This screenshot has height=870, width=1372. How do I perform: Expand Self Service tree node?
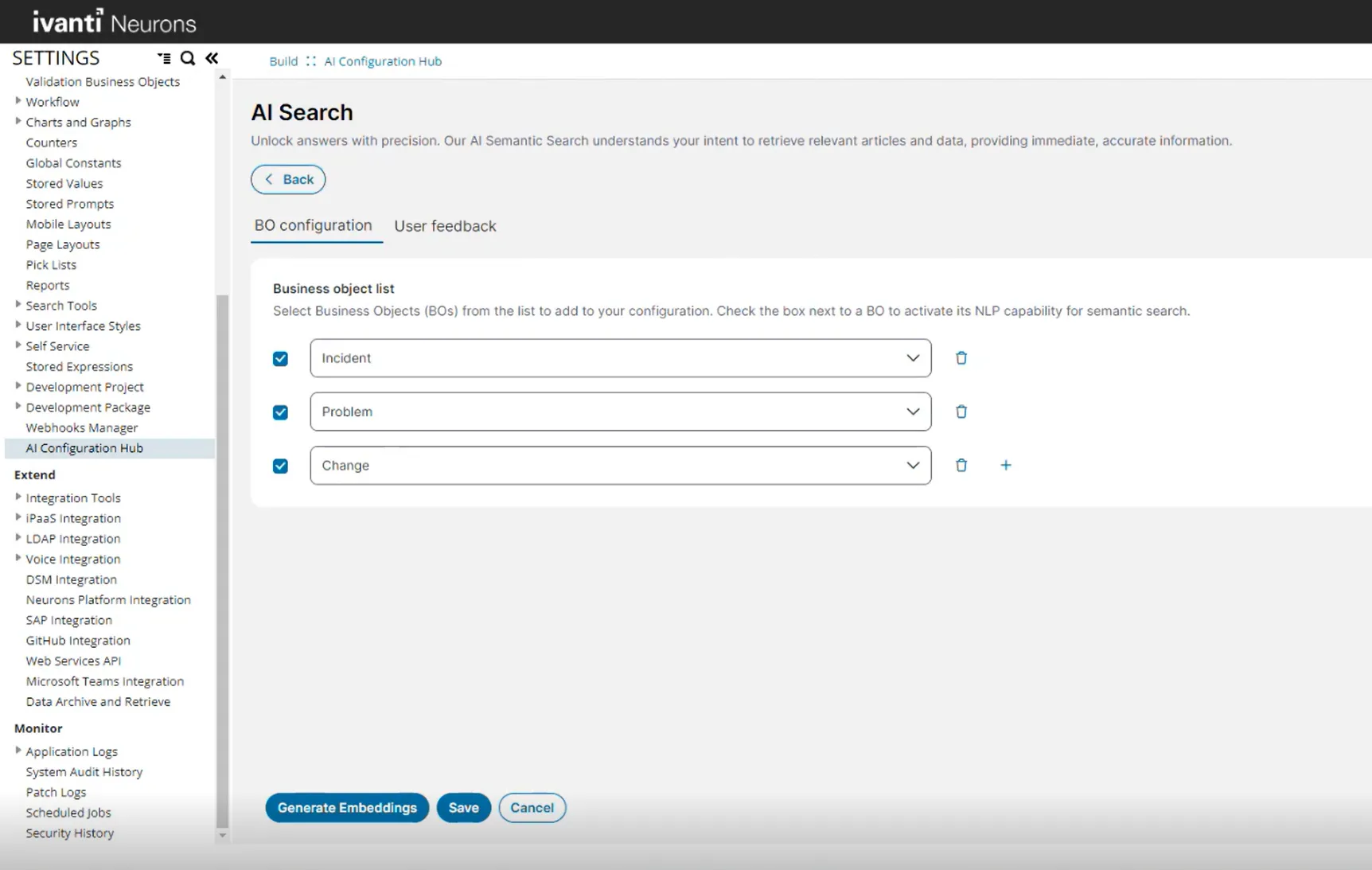[18, 345]
